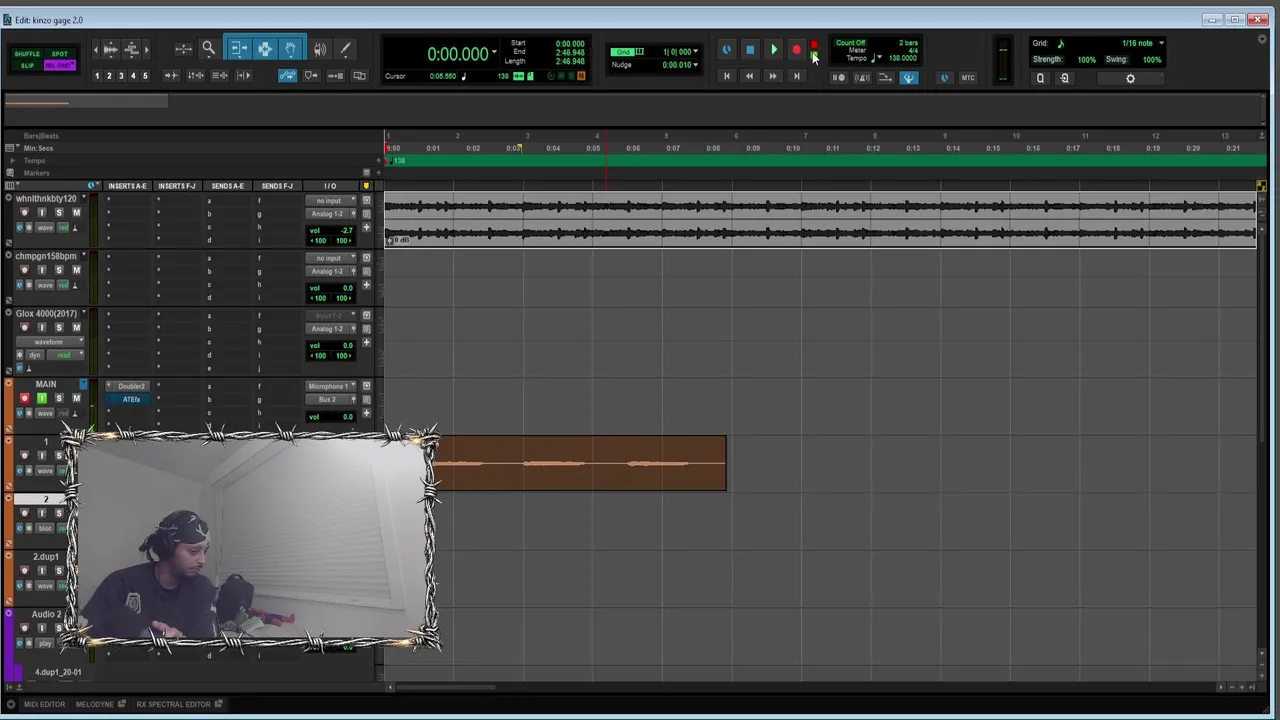
Task: Mute the Glox 4000(2017) track
Action: tap(76, 328)
